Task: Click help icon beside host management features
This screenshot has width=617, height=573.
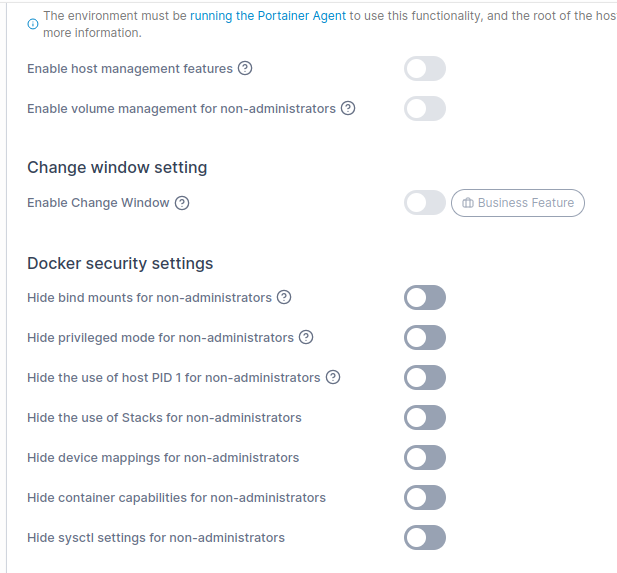Action: pyautogui.click(x=245, y=69)
